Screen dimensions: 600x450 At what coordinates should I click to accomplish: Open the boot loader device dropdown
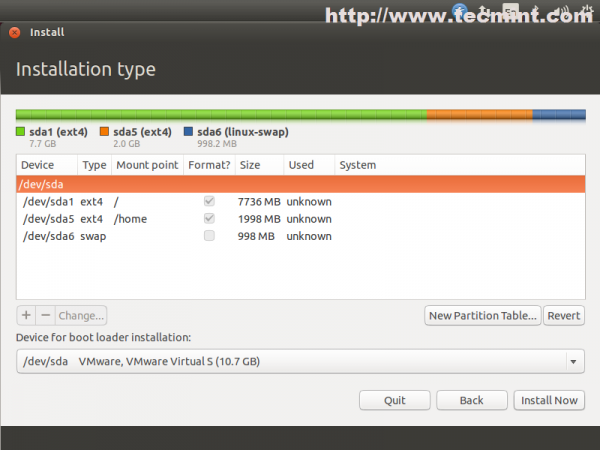coord(300,361)
